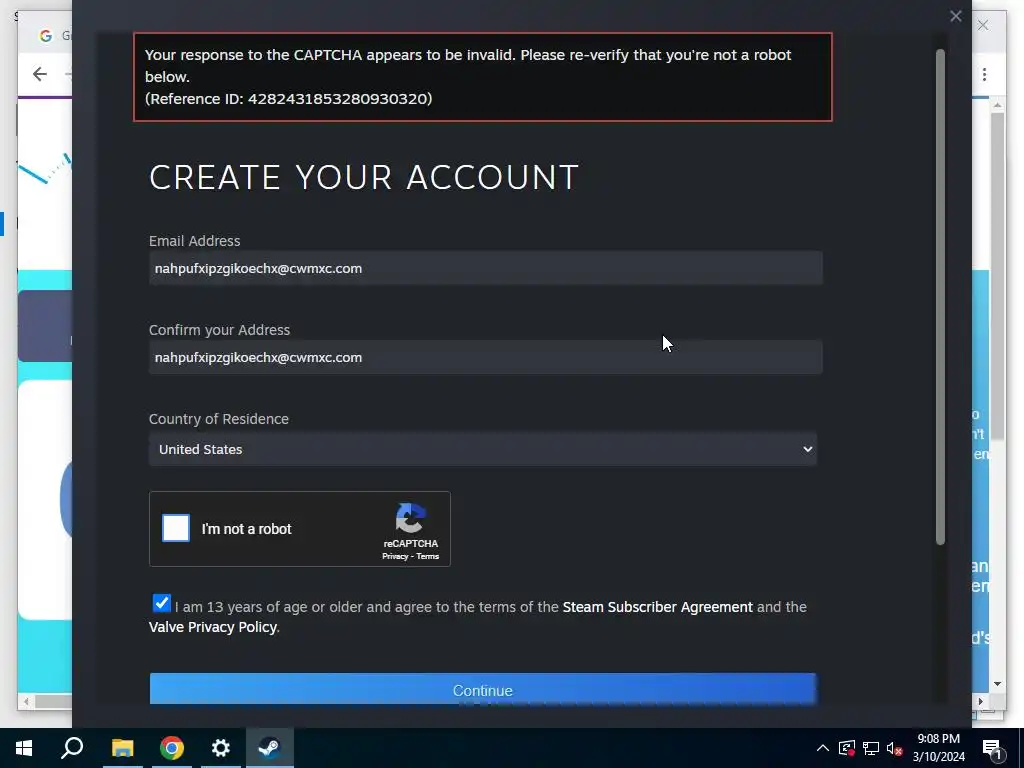Click the Chrome horizontal scroll-left arrow
The width and height of the screenshot is (1024, 768).
26,701
